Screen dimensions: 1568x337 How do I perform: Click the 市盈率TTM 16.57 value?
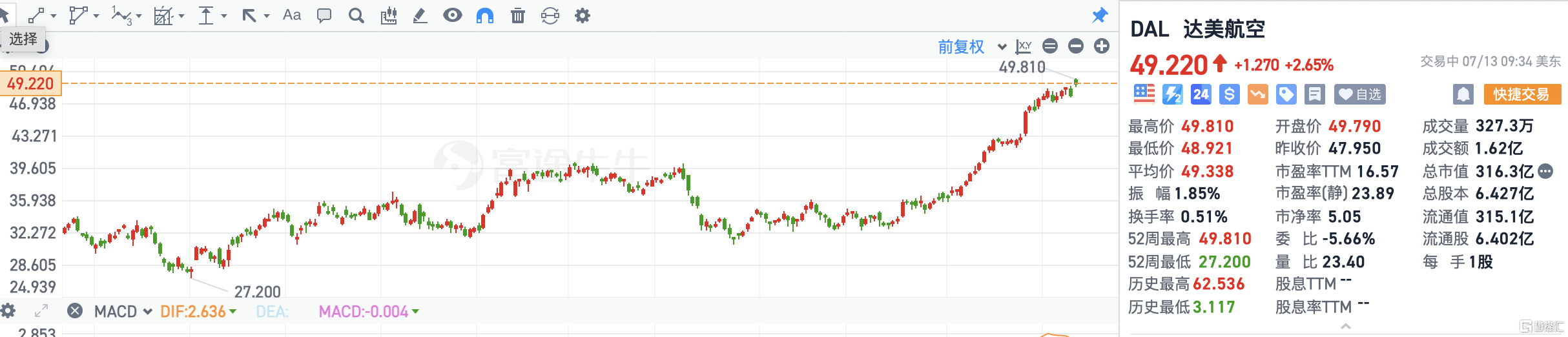click(1377, 171)
